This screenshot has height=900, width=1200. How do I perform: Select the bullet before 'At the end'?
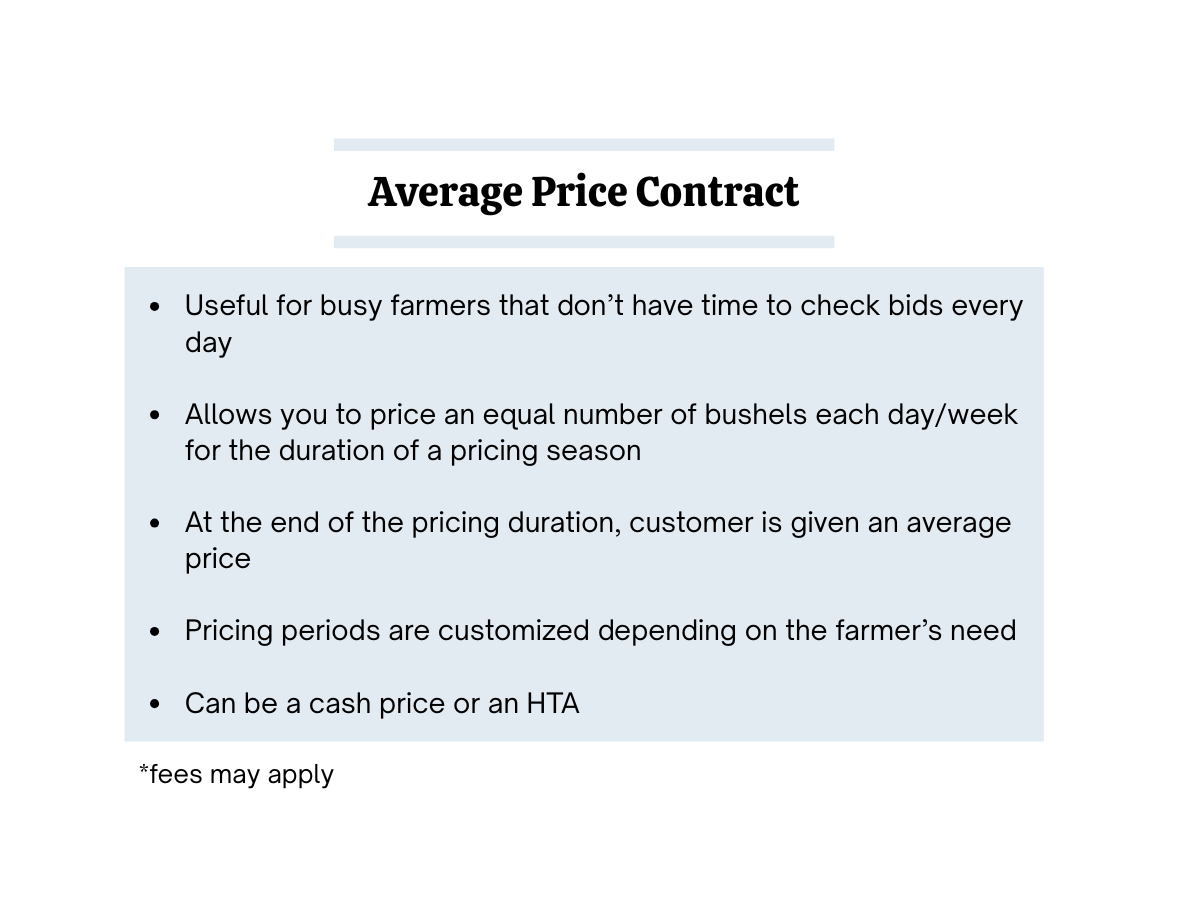point(154,523)
